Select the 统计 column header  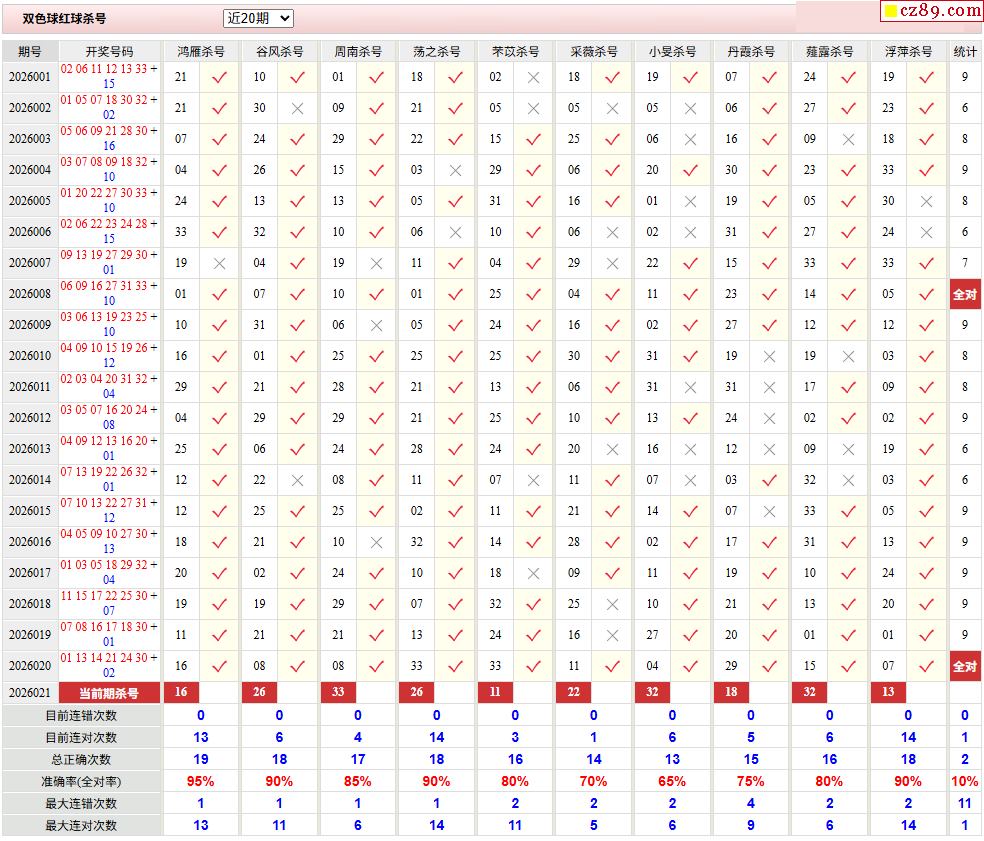tap(964, 51)
